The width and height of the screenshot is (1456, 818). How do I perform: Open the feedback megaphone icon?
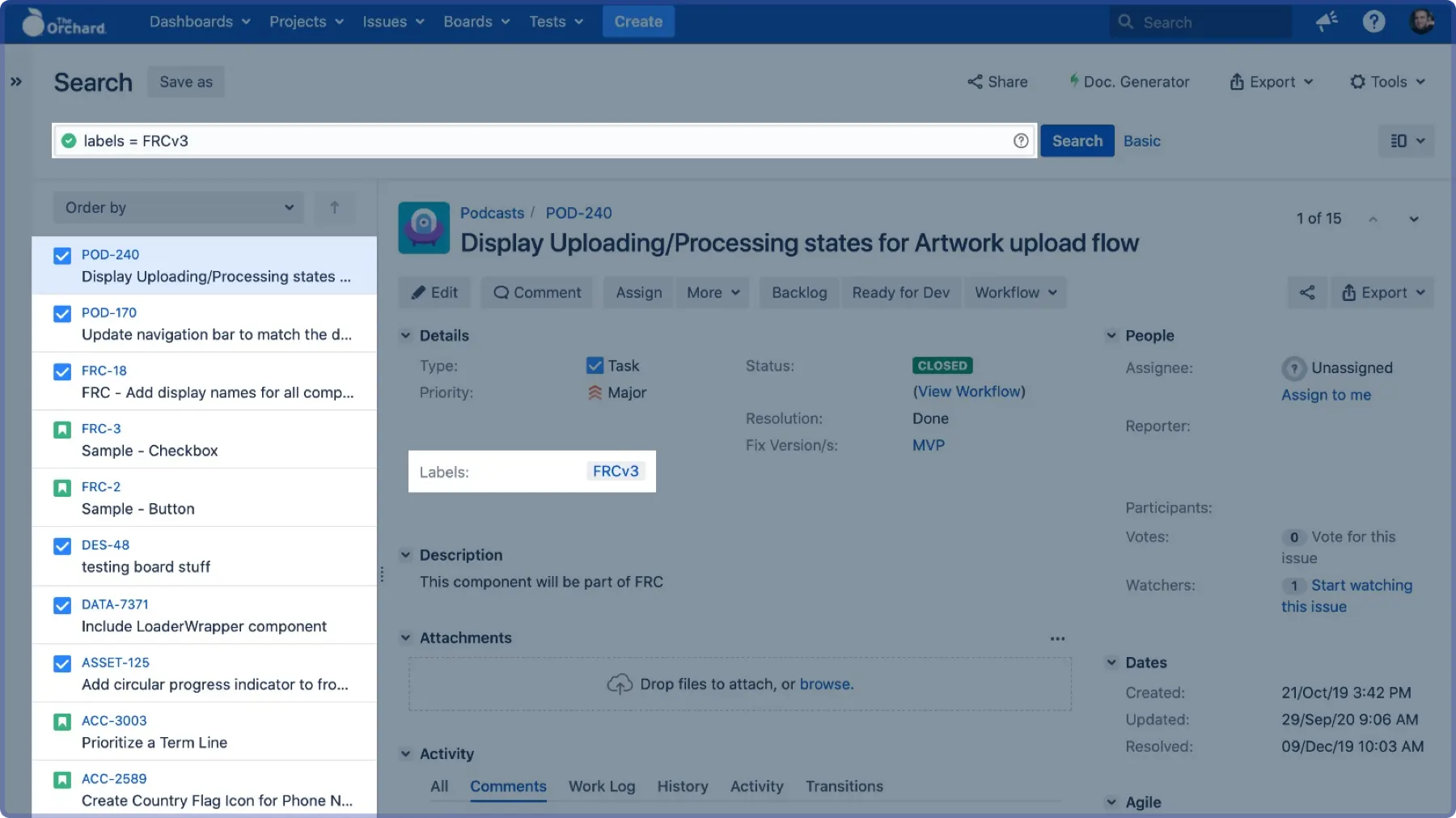pos(1327,22)
